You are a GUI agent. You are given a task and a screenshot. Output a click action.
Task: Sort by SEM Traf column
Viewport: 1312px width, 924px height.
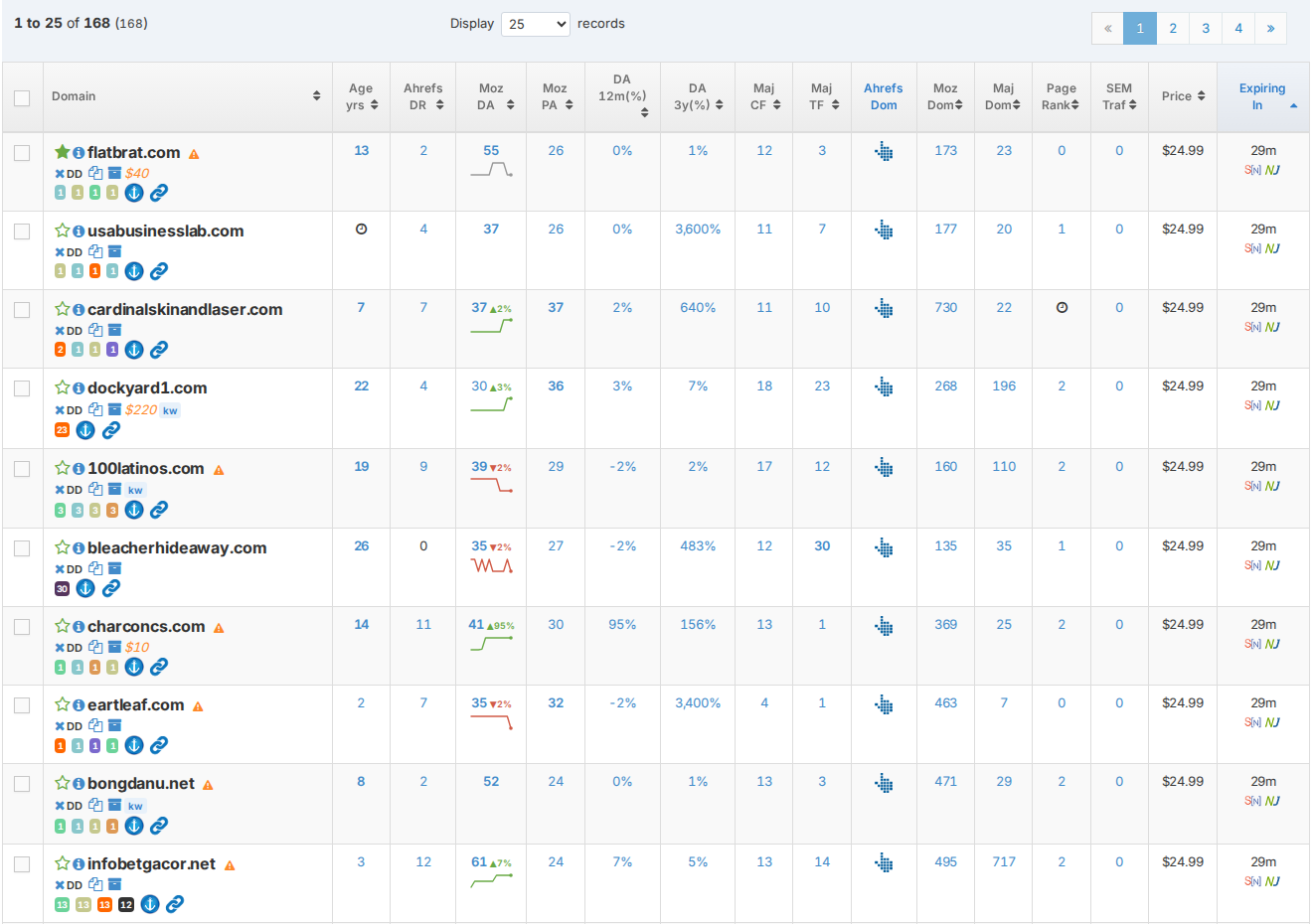pos(1119,96)
